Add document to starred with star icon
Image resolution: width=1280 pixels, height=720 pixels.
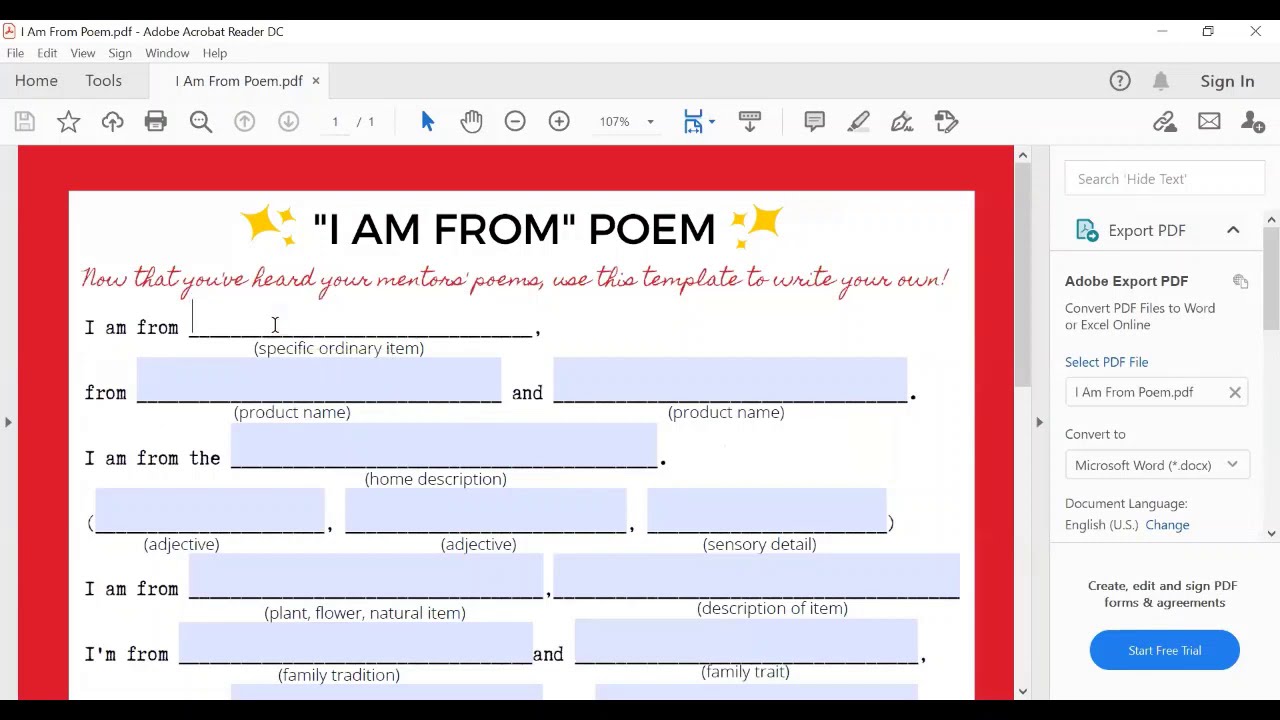pyautogui.click(x=68, y=122)
